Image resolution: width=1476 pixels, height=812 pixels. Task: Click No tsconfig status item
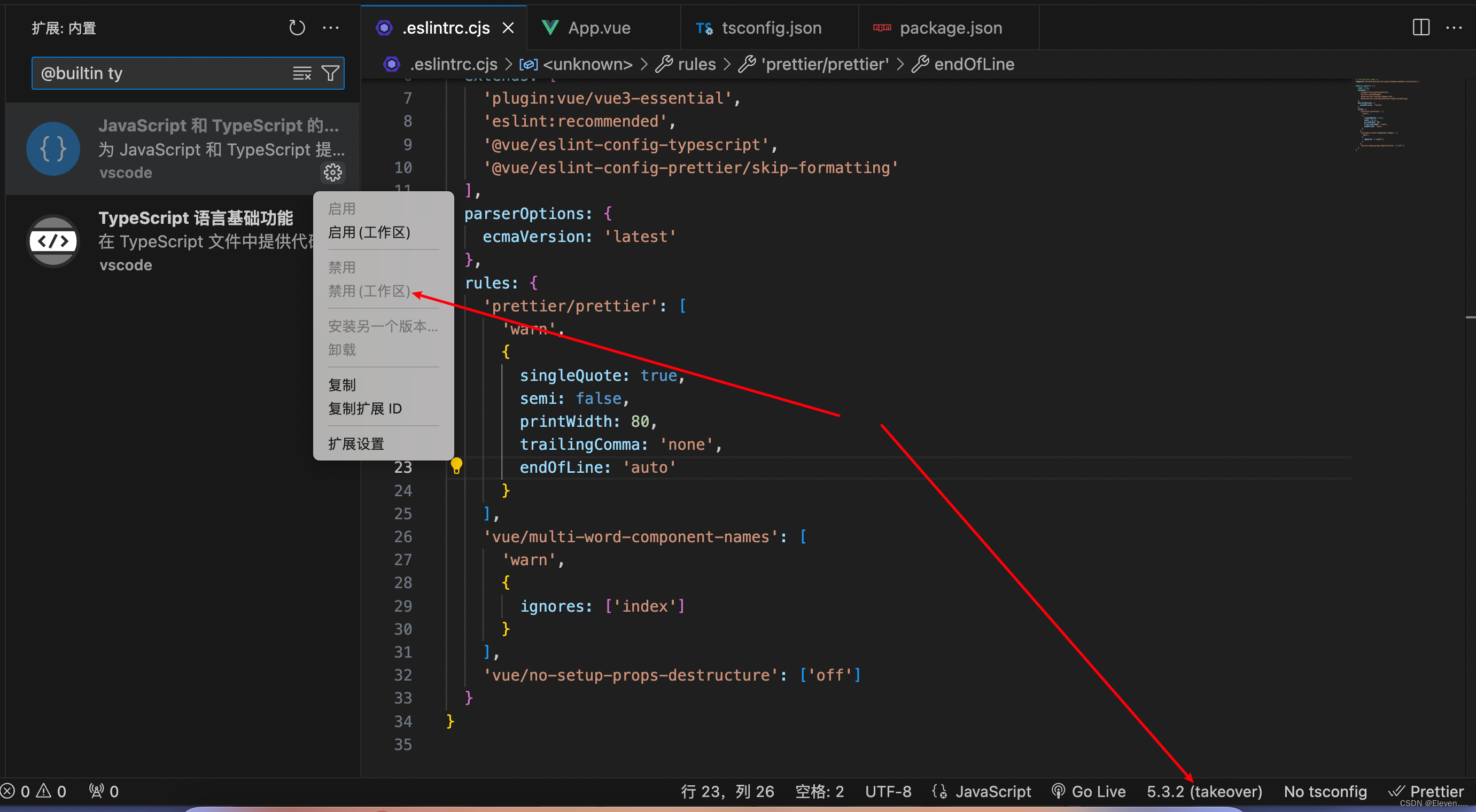point(1325,791)
